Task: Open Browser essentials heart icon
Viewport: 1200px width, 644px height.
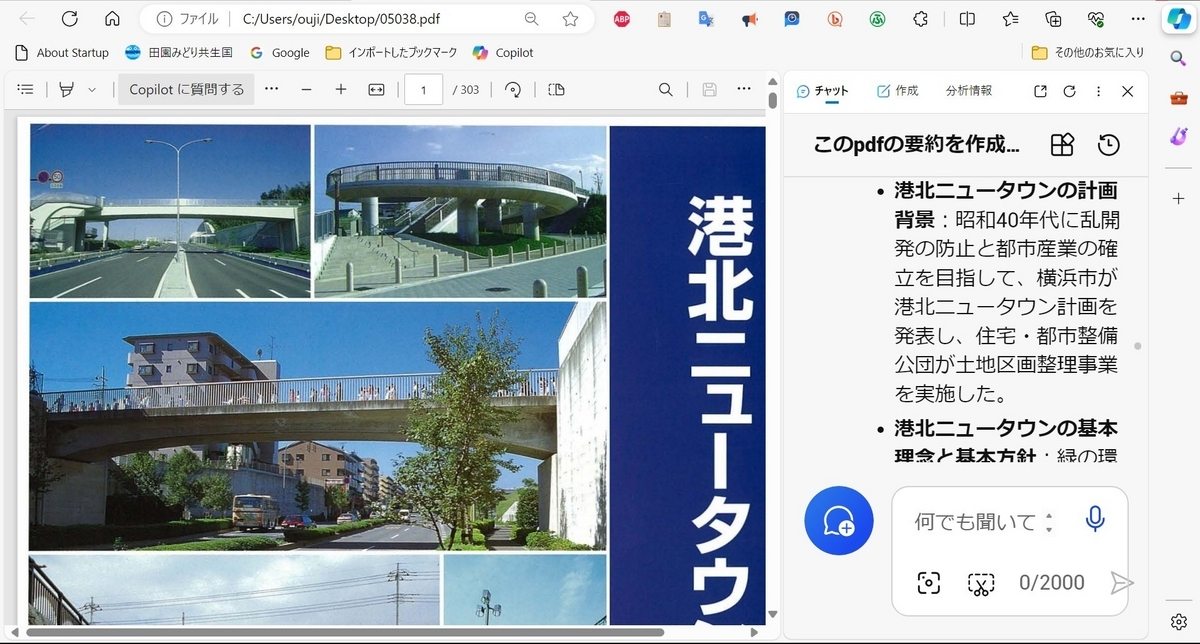Action: (1096, 19)
